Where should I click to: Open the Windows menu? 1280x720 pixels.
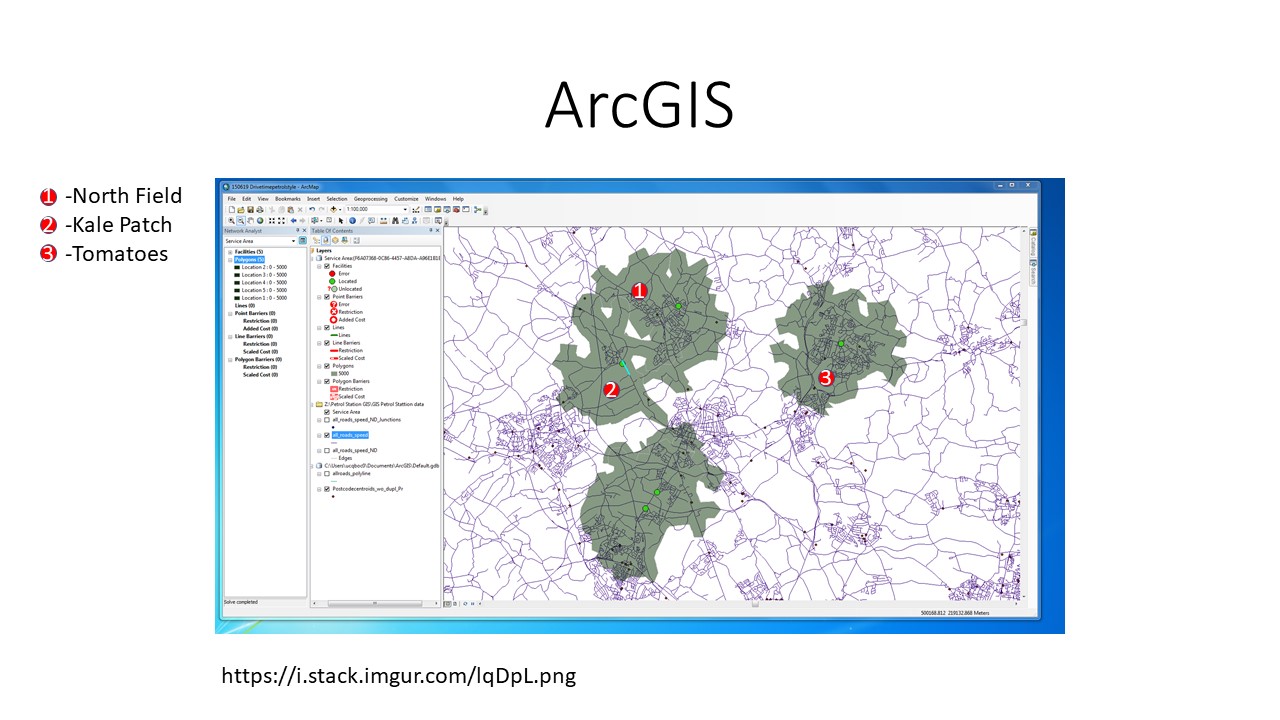pyautogui.click(x=435, y=199)
